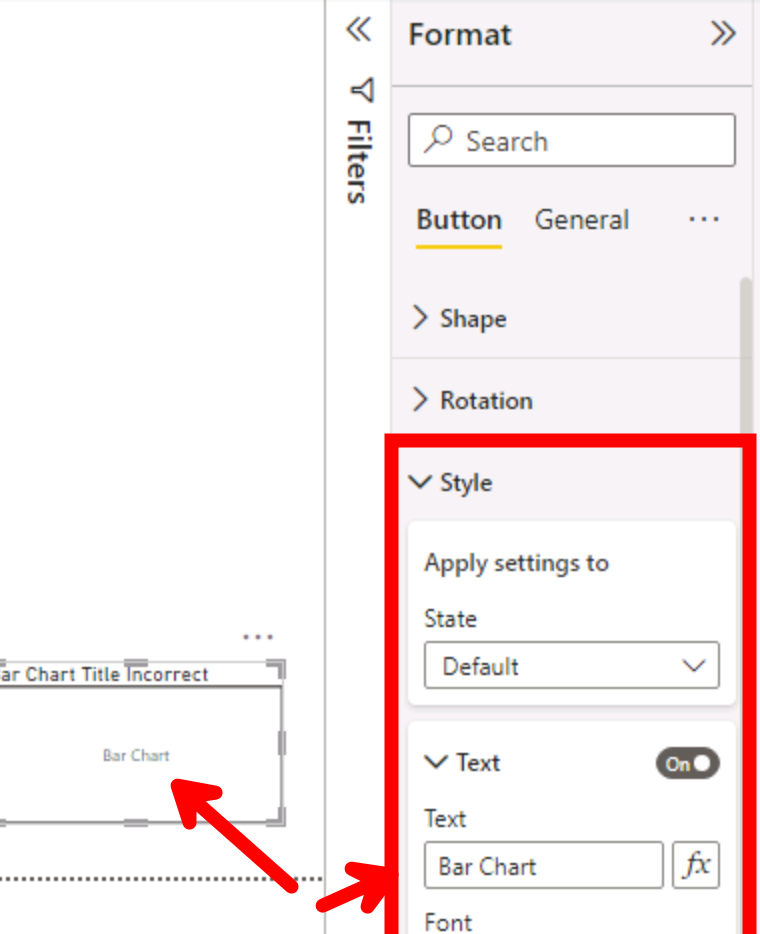Click the magnifier icon in the search box
Viewport: 760px width, 934px height.
pyautogui.click(x=437, y=140)
